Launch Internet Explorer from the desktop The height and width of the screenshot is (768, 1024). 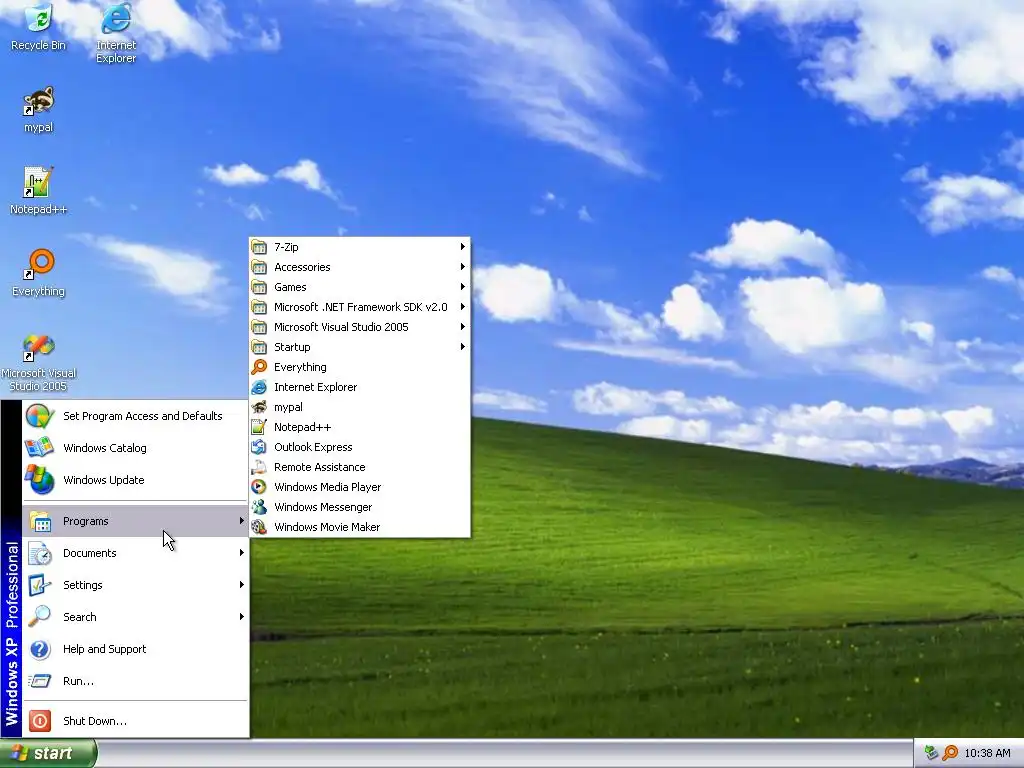pyautogui.click(x=116, y=31)
